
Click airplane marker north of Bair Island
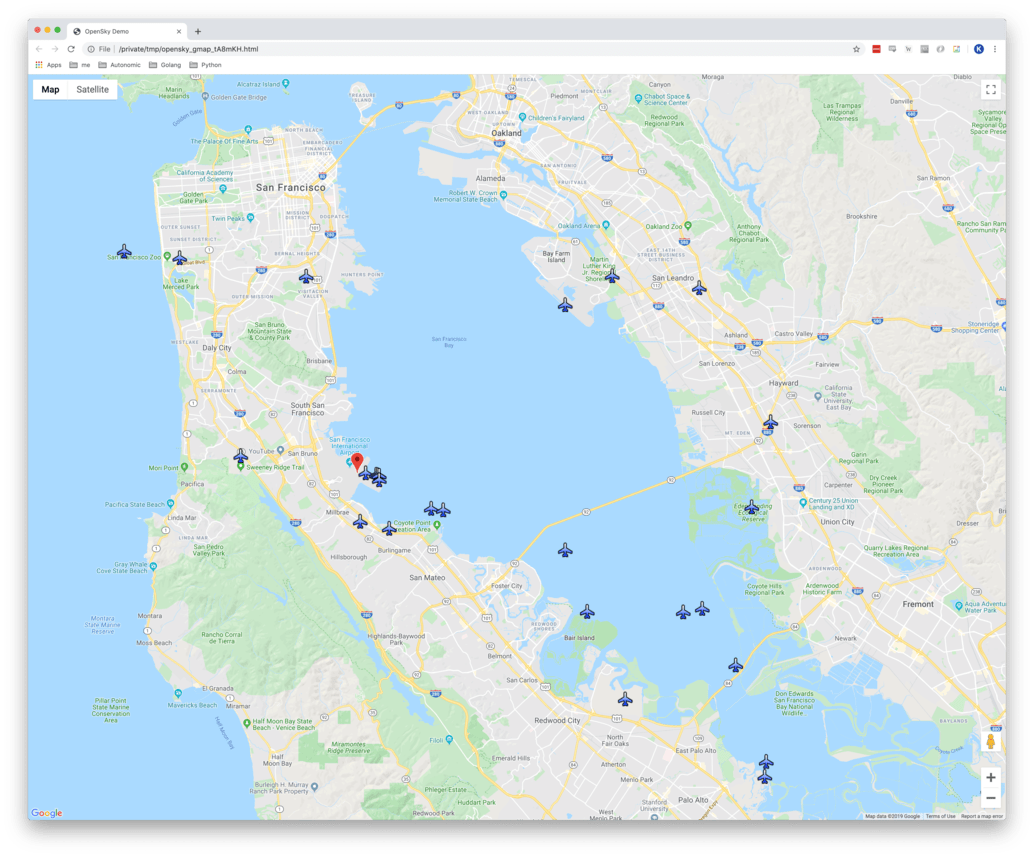point(587,611)
